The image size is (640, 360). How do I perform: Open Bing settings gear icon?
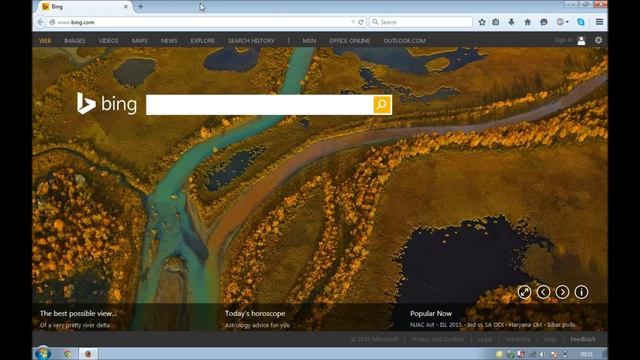click(598, 40)
